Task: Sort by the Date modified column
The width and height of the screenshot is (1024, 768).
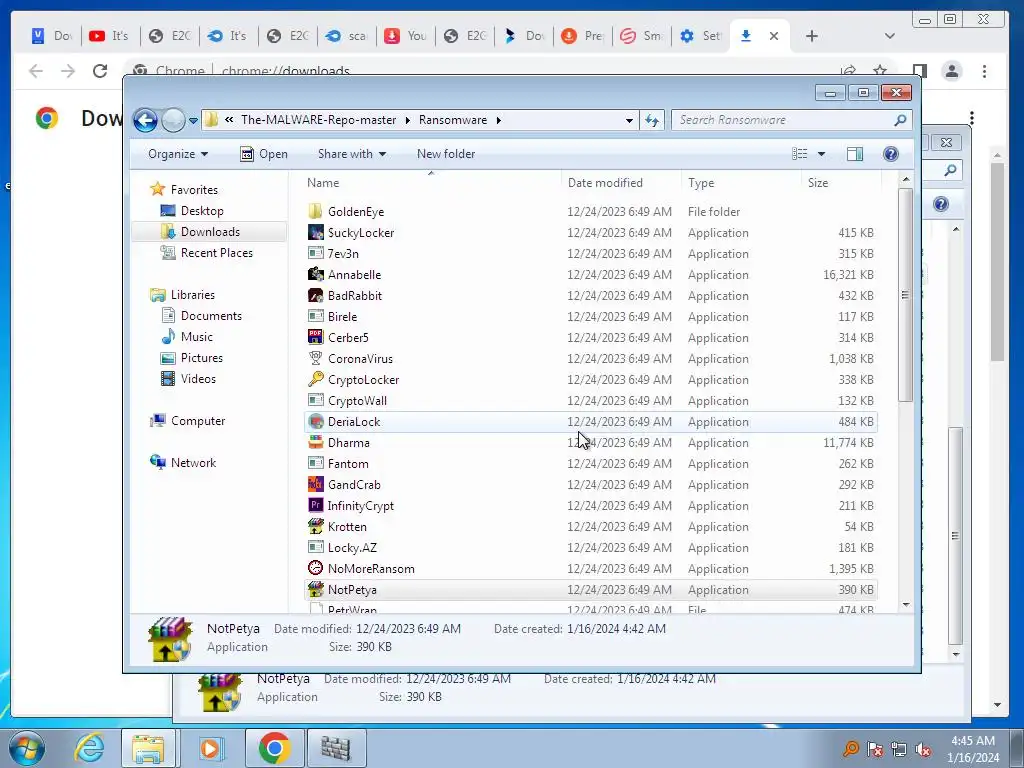Action: point(621,183)
